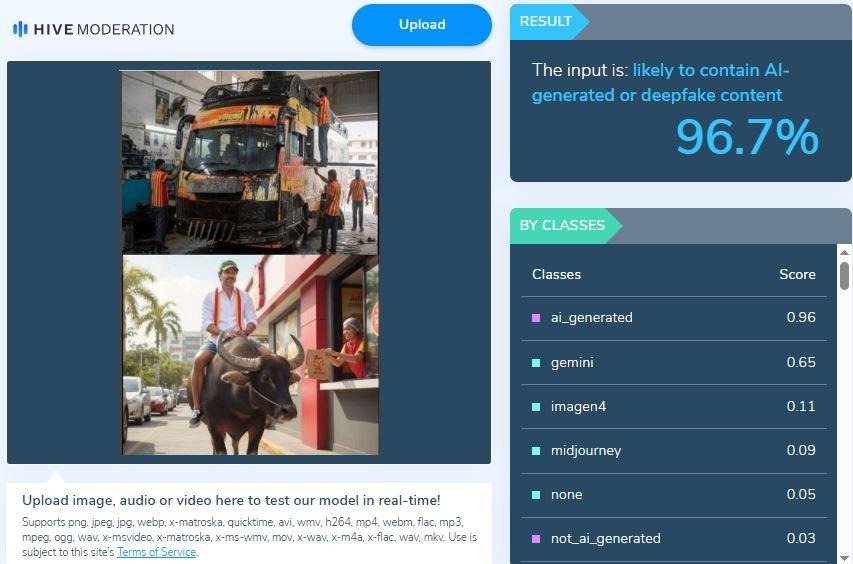Click the ai_generated class color marker
Screen dimensions: 853x564
537,318
